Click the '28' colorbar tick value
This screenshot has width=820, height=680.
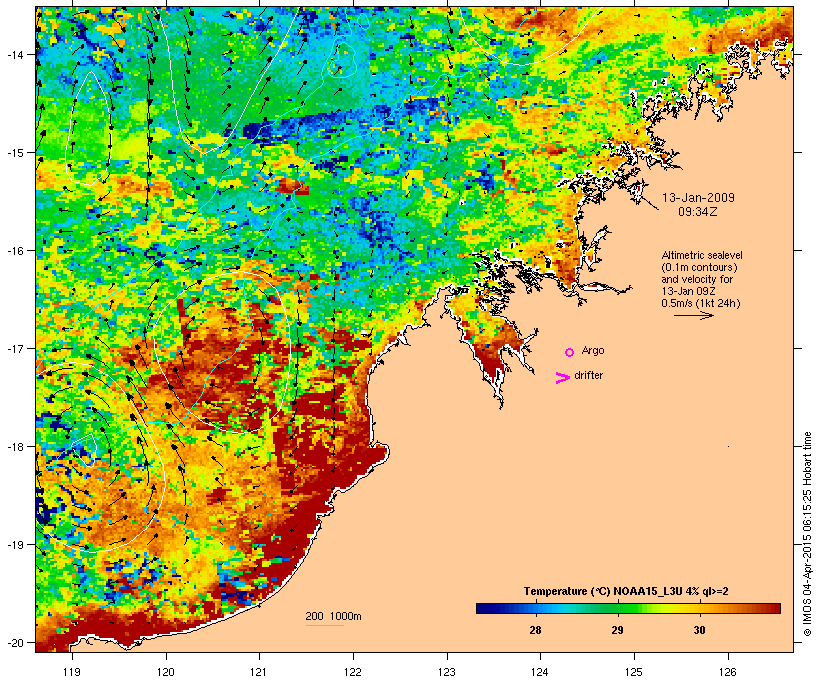click(x=535, y=630)
